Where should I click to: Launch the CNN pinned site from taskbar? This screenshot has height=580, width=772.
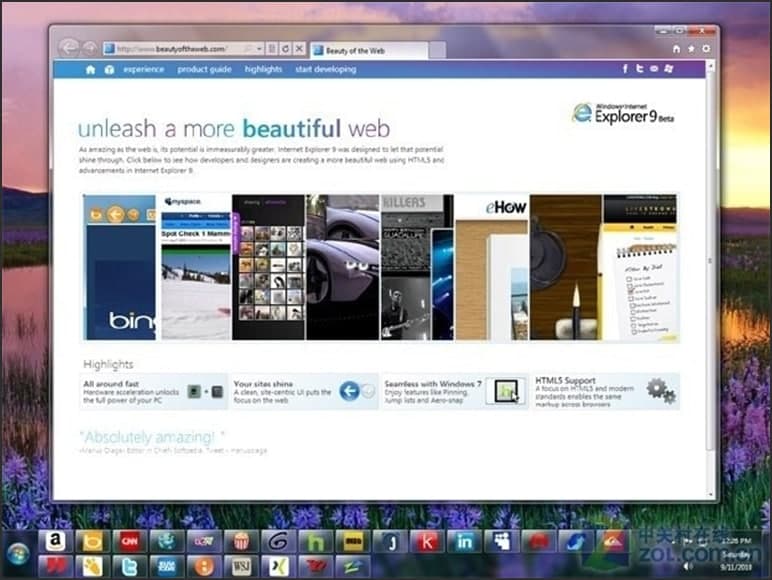[129, 541]
